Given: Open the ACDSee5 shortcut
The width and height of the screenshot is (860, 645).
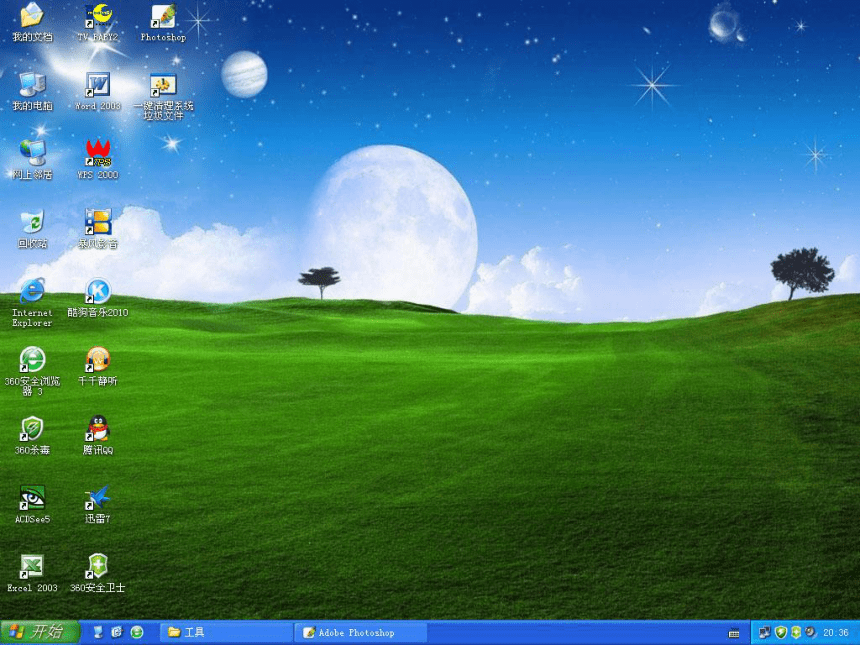Looking at the screenshot, I should coord(32,504).
